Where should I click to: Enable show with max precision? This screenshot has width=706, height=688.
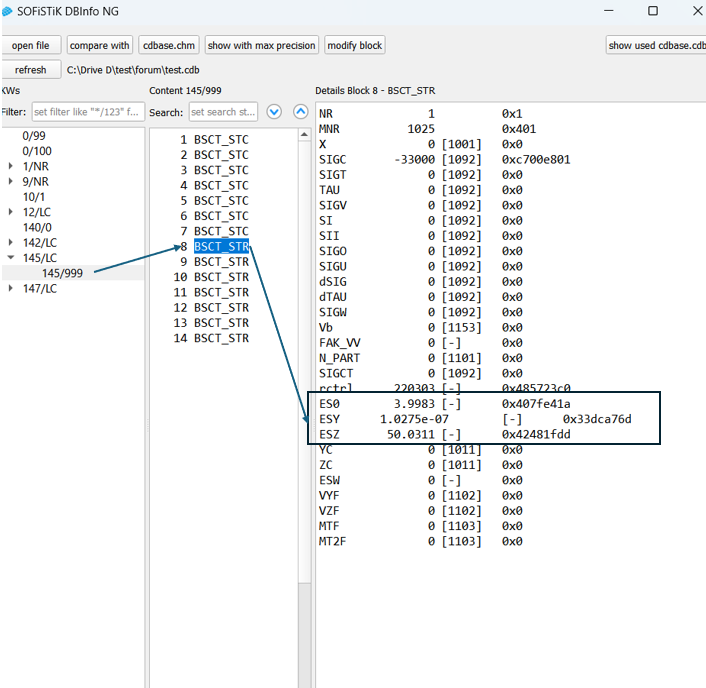pos(261,45)
